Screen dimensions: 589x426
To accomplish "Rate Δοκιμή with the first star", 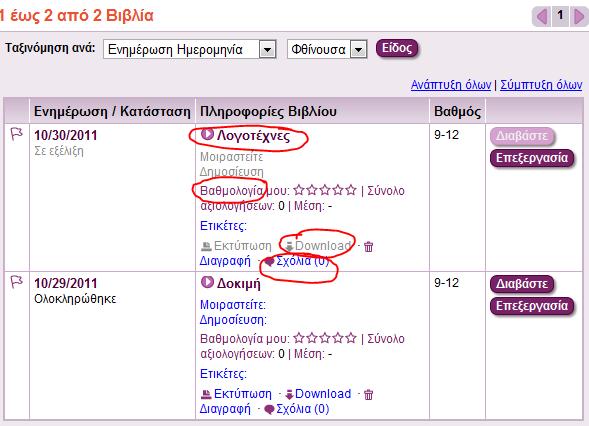I will 299,338.
